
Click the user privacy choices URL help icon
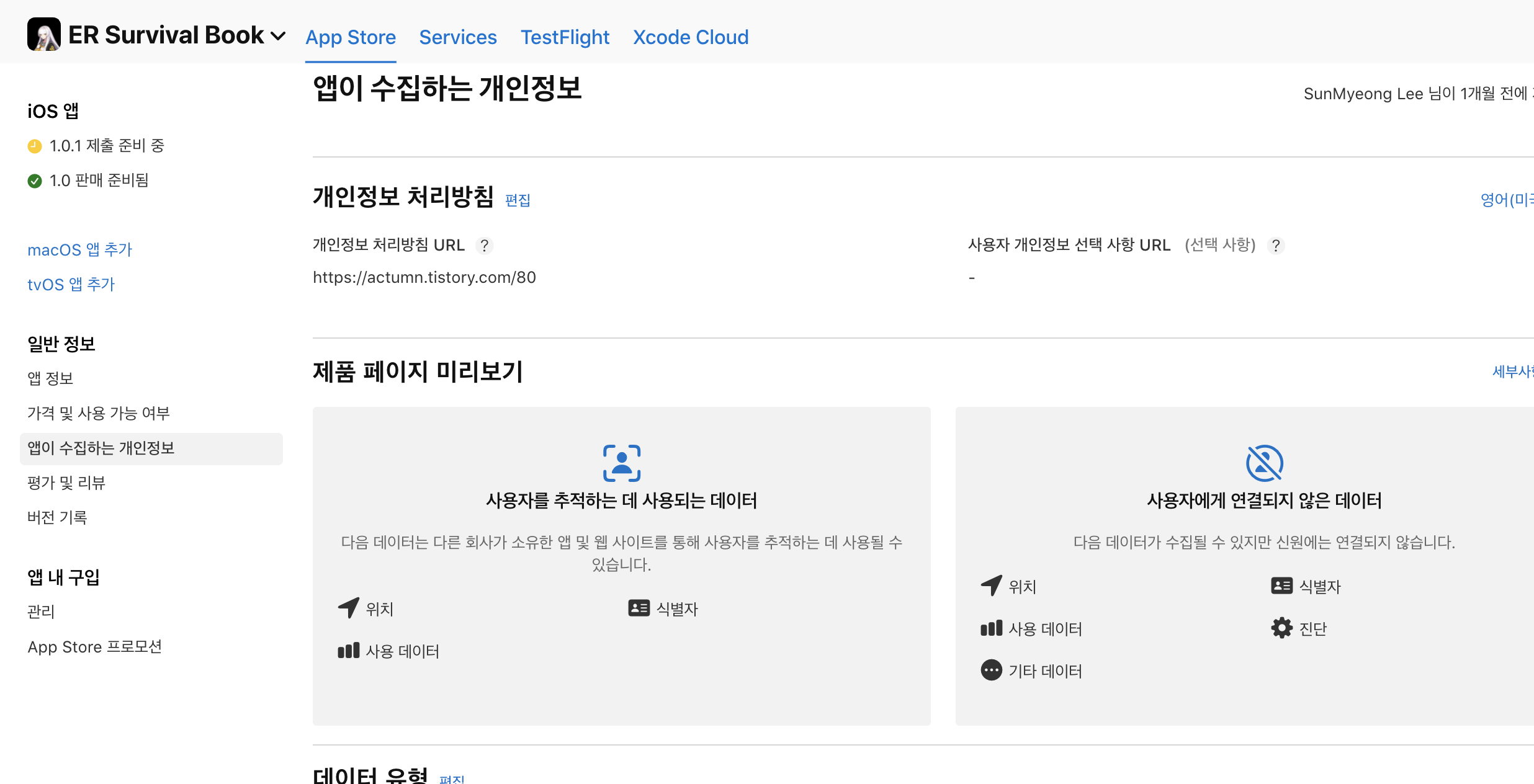[1275, 246]
